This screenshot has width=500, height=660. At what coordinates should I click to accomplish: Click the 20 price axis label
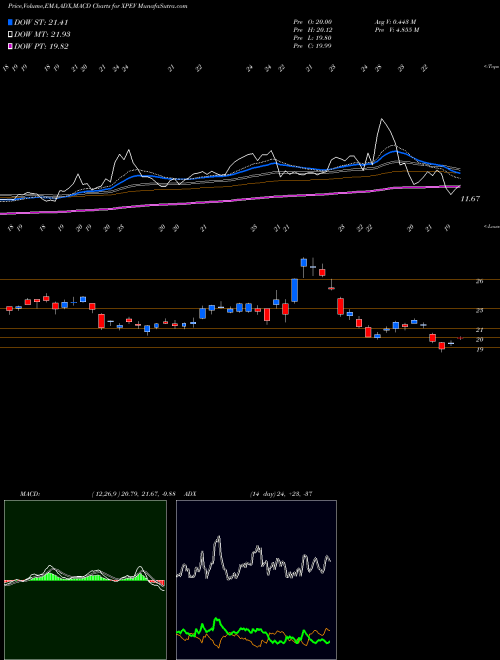(479, 340)
